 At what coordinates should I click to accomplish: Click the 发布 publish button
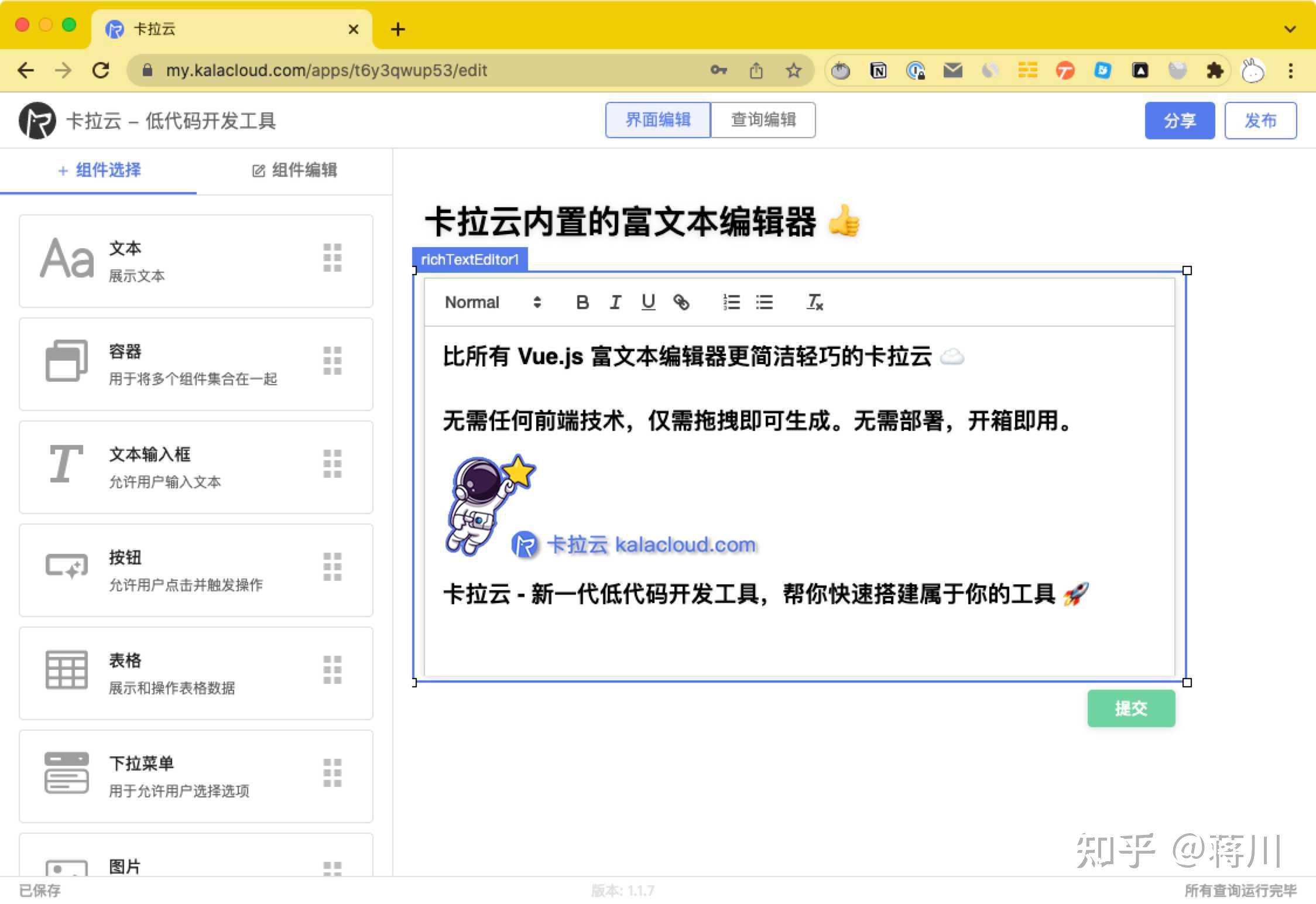pos(1261,121)
